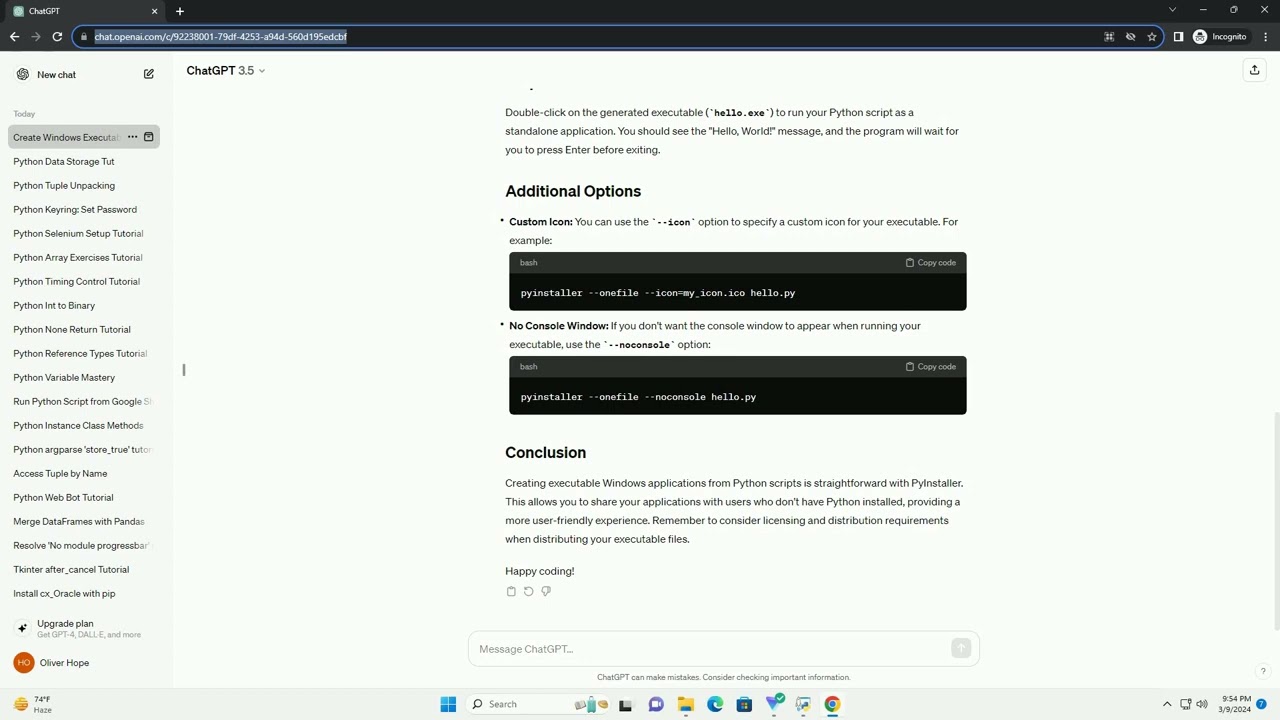Open the browser side panel
Image resolution: width=1280 pixels, height=720 pixels.
1178,37
